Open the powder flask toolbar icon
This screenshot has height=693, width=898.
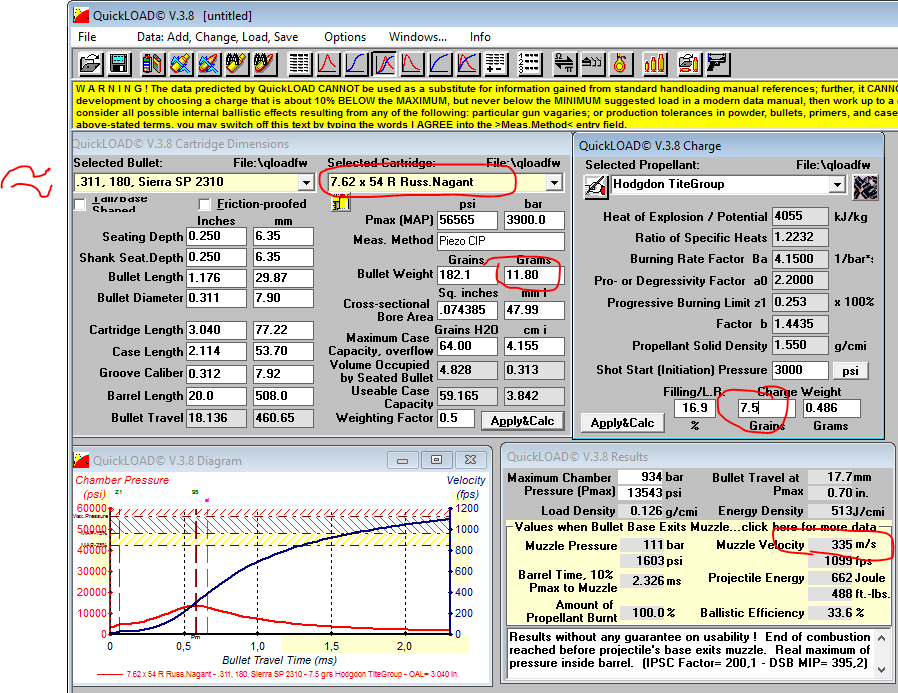coord(620,64)
